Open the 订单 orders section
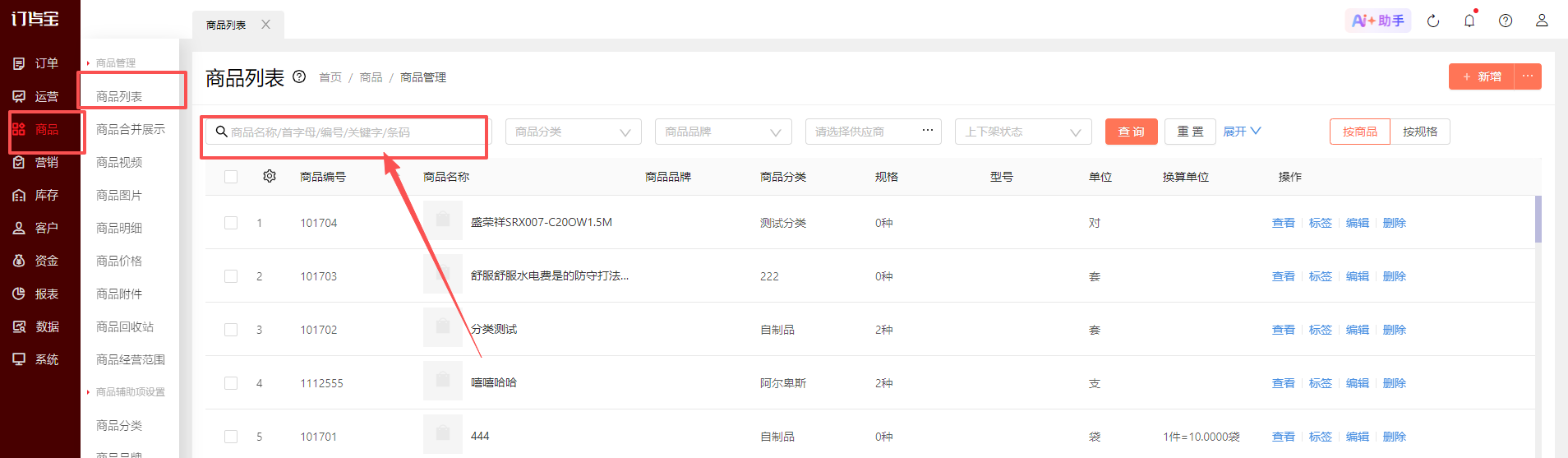1568x458 pixels. [x=36, y=63]
